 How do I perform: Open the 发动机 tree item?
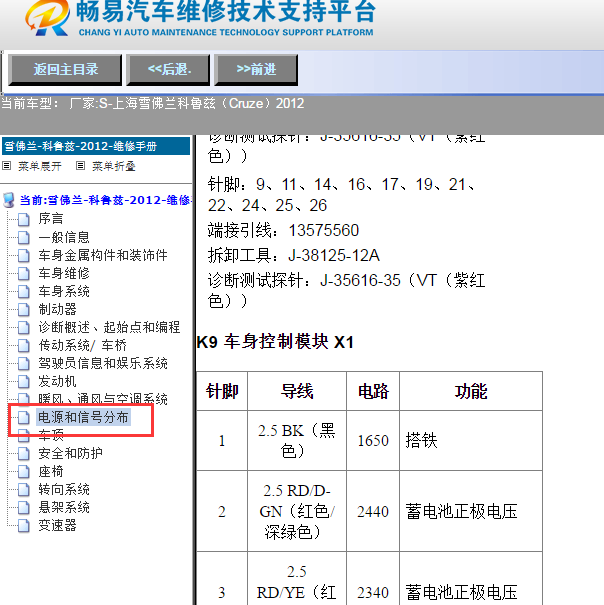[x=57, y=381]
